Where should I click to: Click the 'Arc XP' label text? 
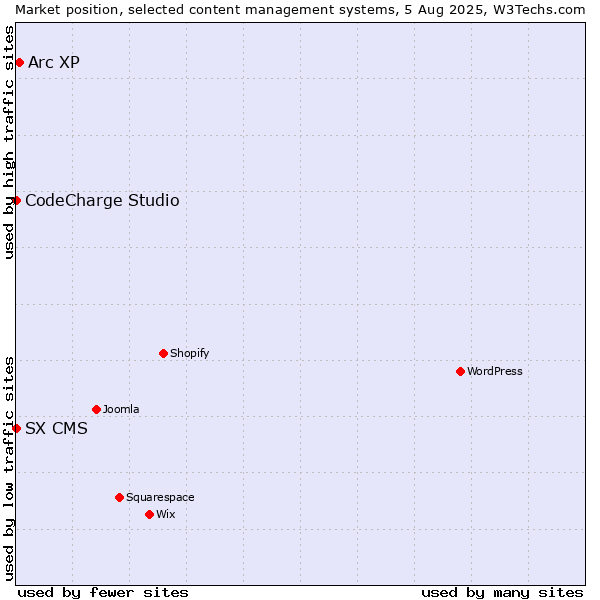tap(54, 62)
